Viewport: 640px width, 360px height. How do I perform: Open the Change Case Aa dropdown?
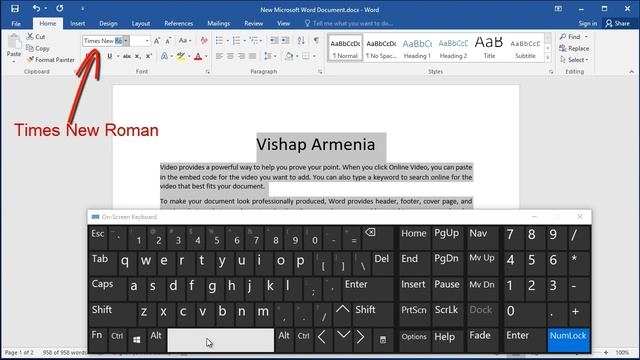tap(185, 40)
